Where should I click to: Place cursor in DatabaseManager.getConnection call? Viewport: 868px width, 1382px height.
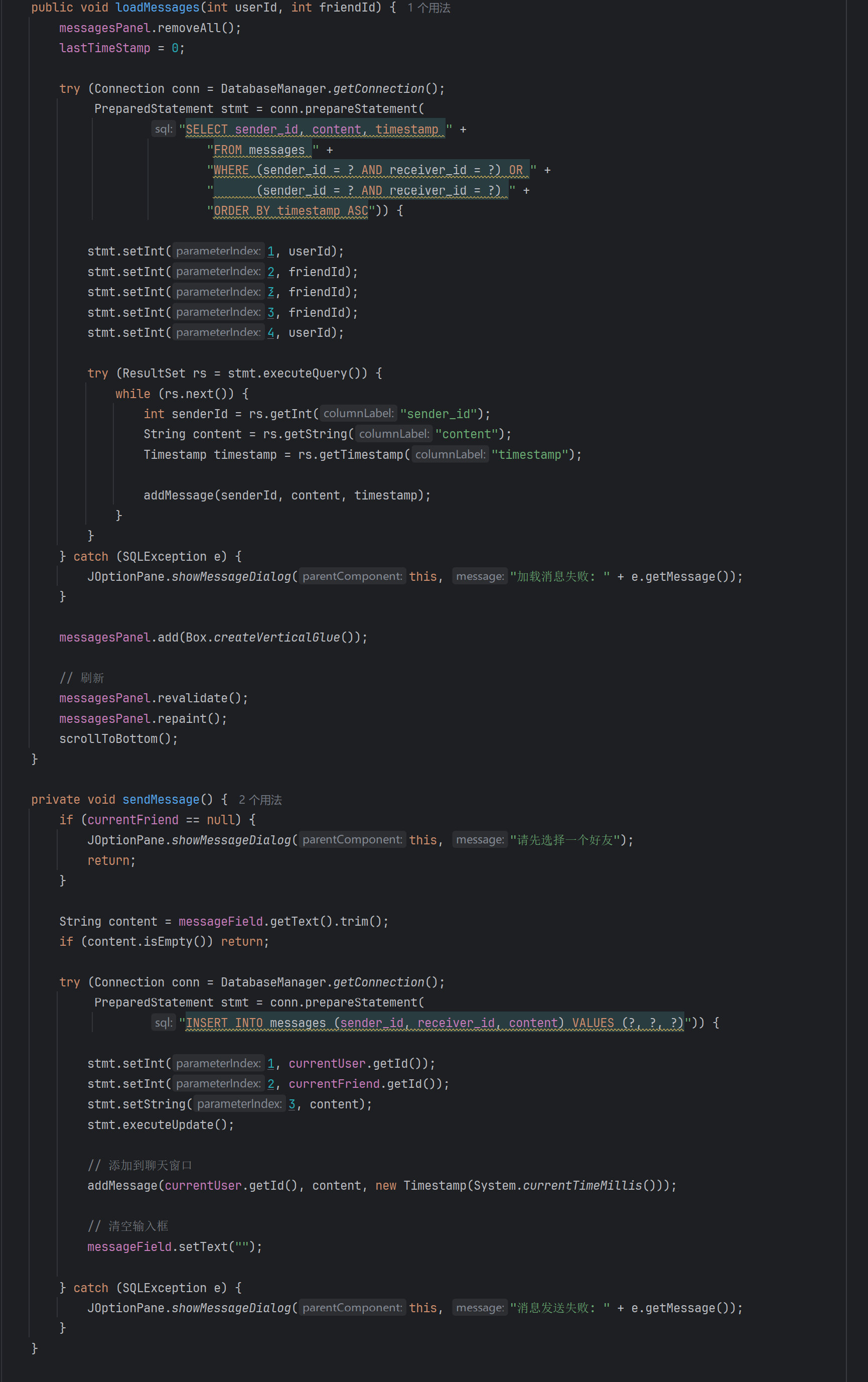[x=379, y=88]
